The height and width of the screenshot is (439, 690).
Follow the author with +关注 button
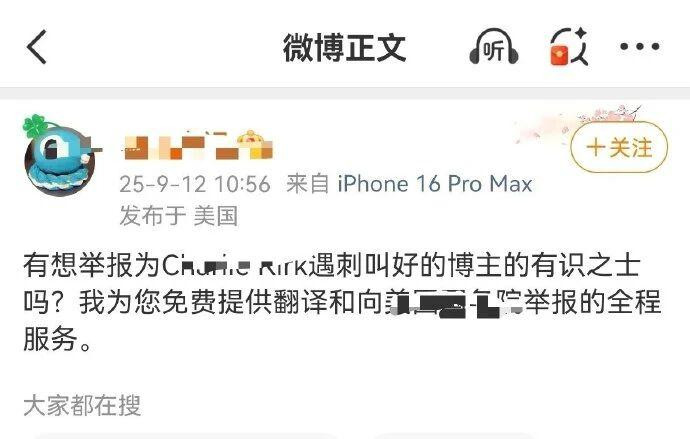(619, 147)
